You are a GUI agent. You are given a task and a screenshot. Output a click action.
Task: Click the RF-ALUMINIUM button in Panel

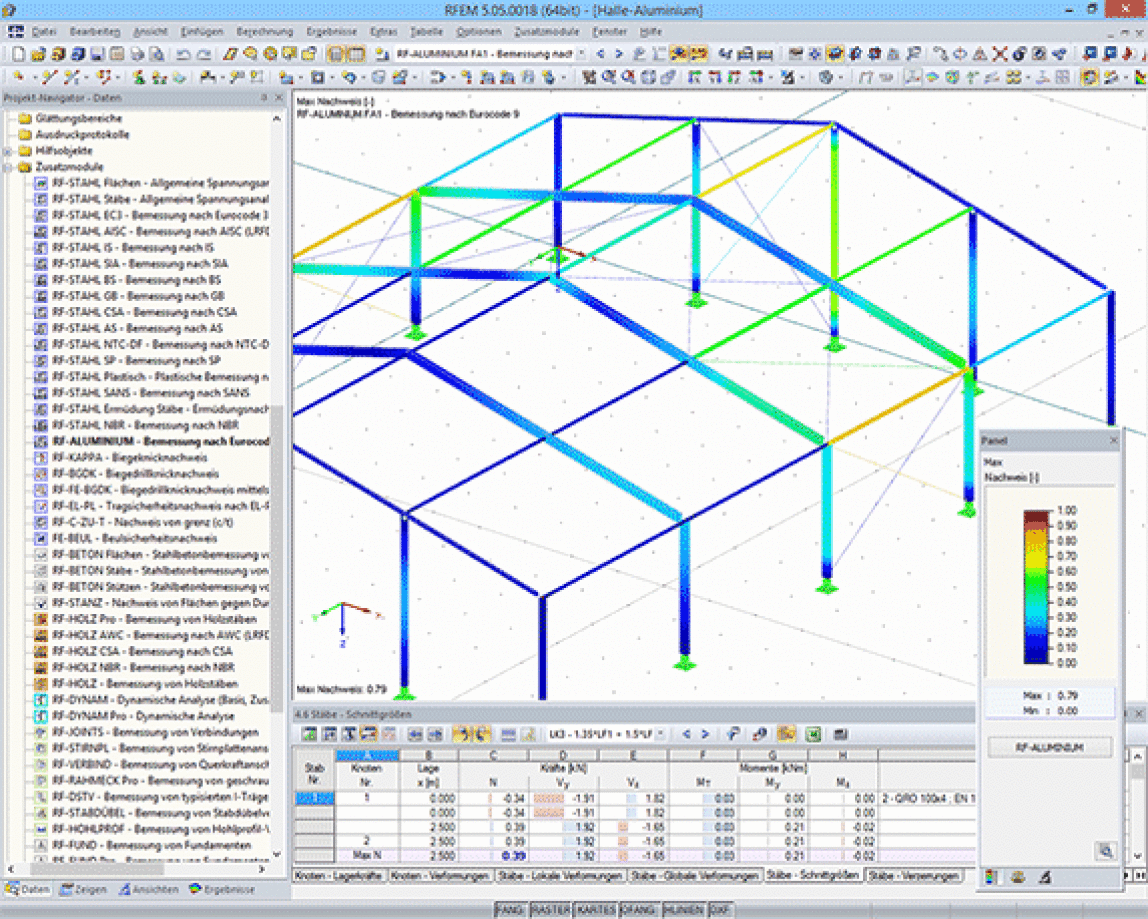[1050, 748]
